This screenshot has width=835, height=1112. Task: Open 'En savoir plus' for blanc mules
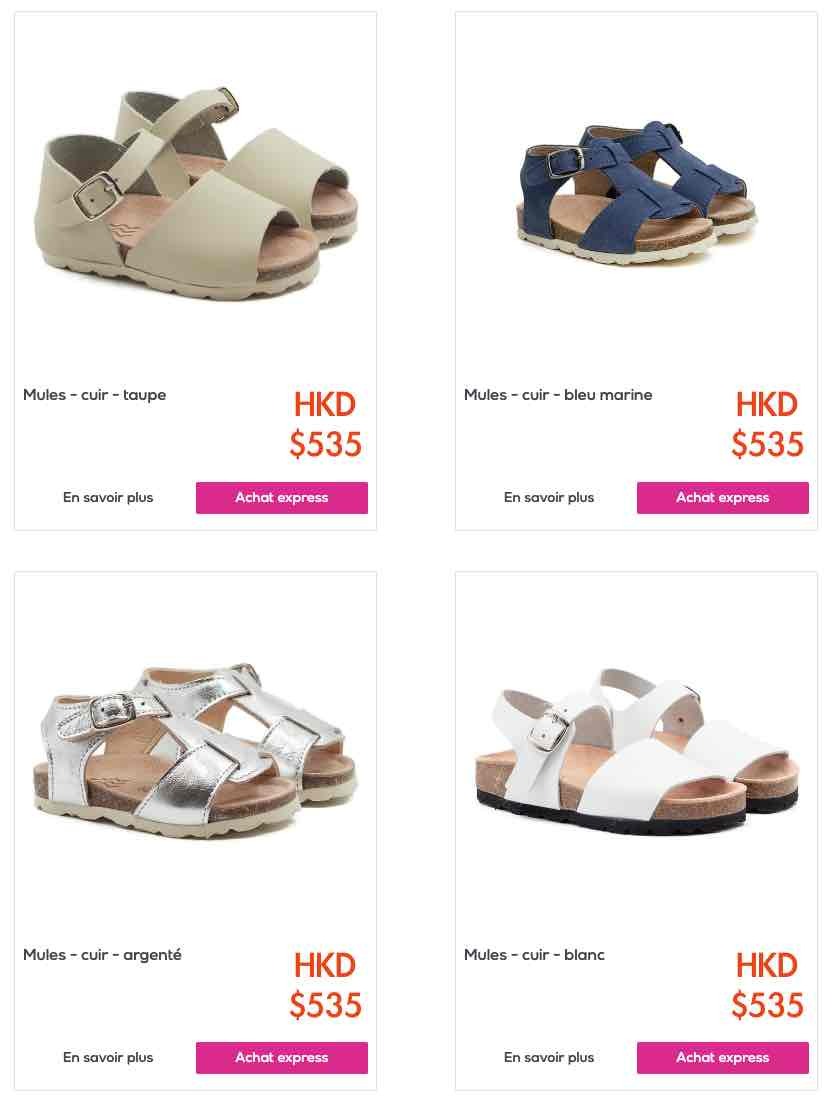[x=549, y=1057]
